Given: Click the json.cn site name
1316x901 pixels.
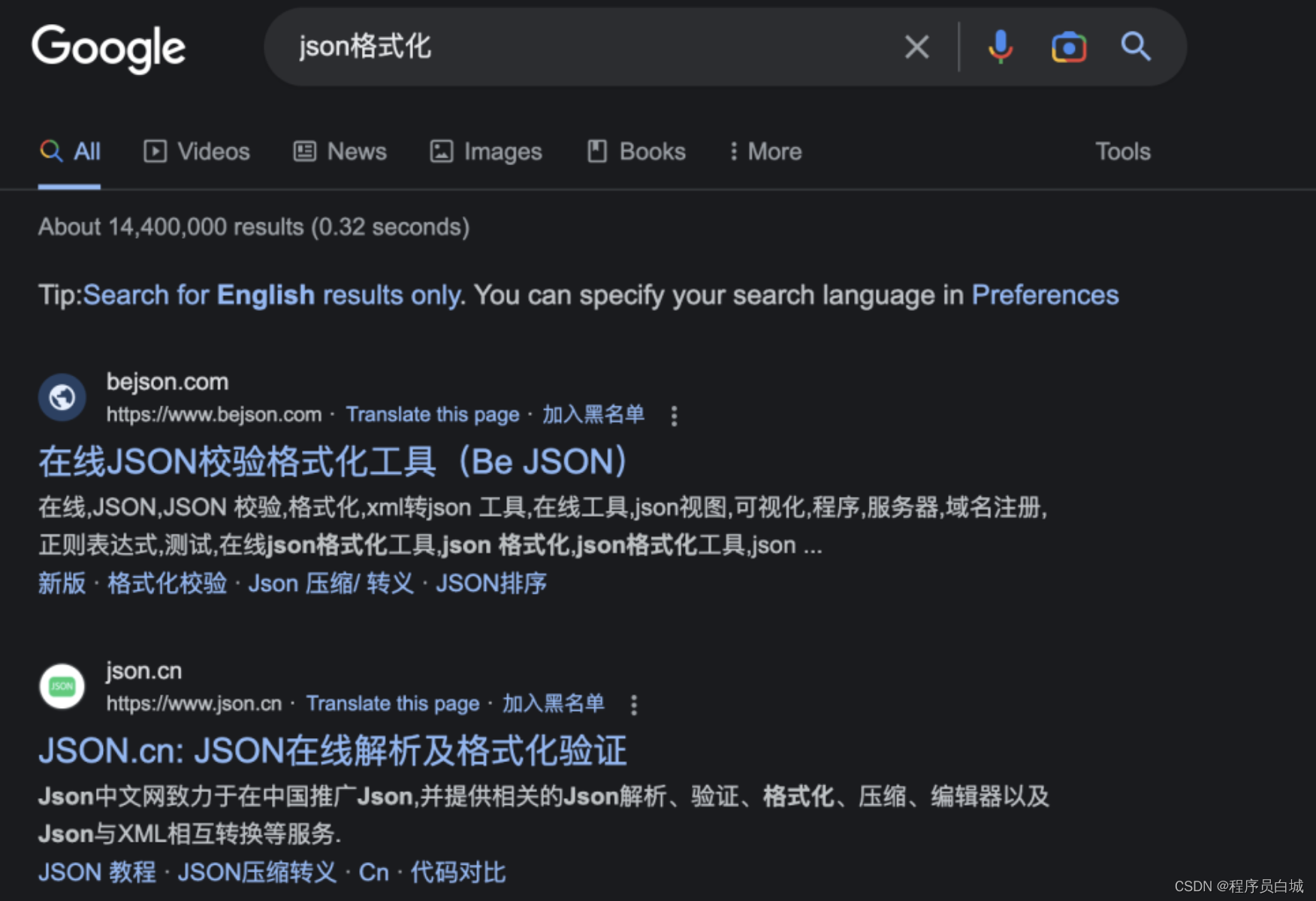Looking at the screenshot, I should pyautogui.click(x=144, y=670).
